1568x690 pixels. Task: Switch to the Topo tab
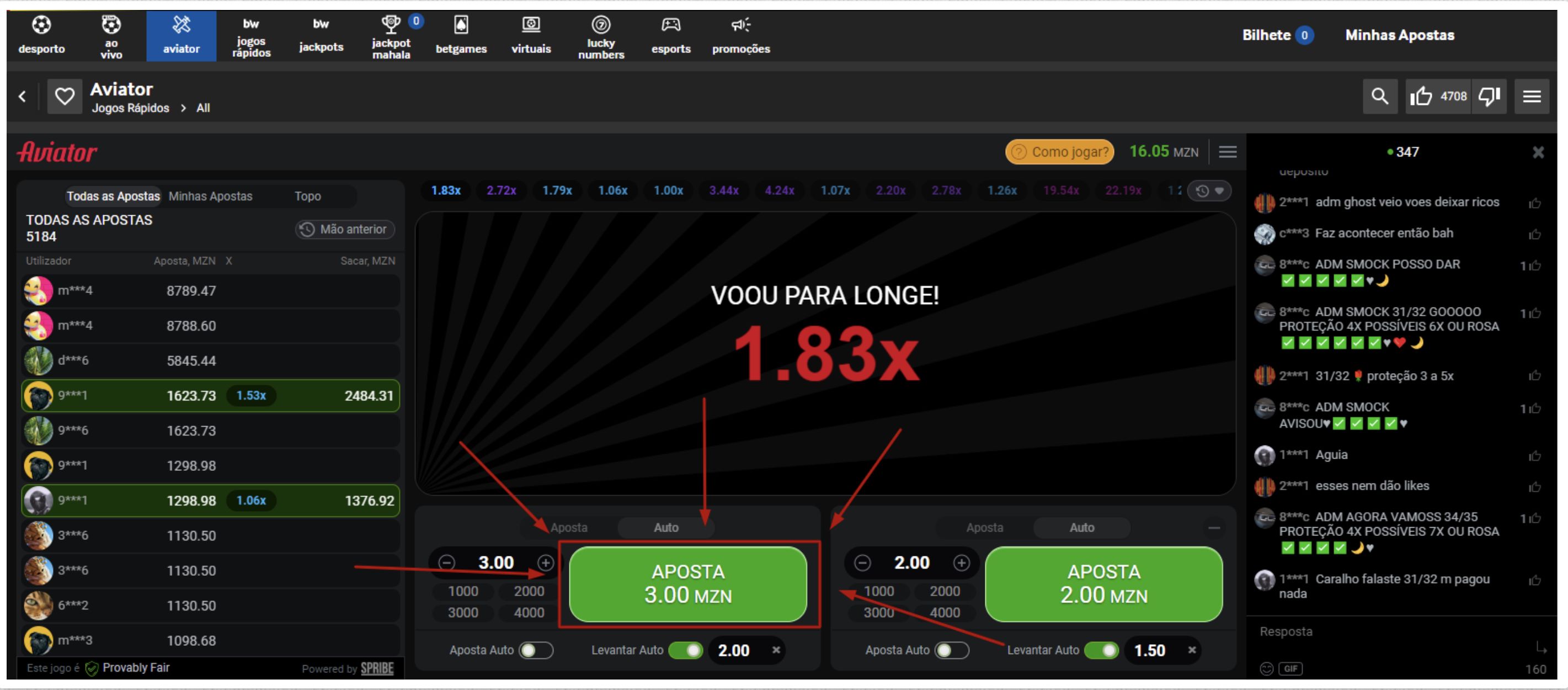(307, 196)
